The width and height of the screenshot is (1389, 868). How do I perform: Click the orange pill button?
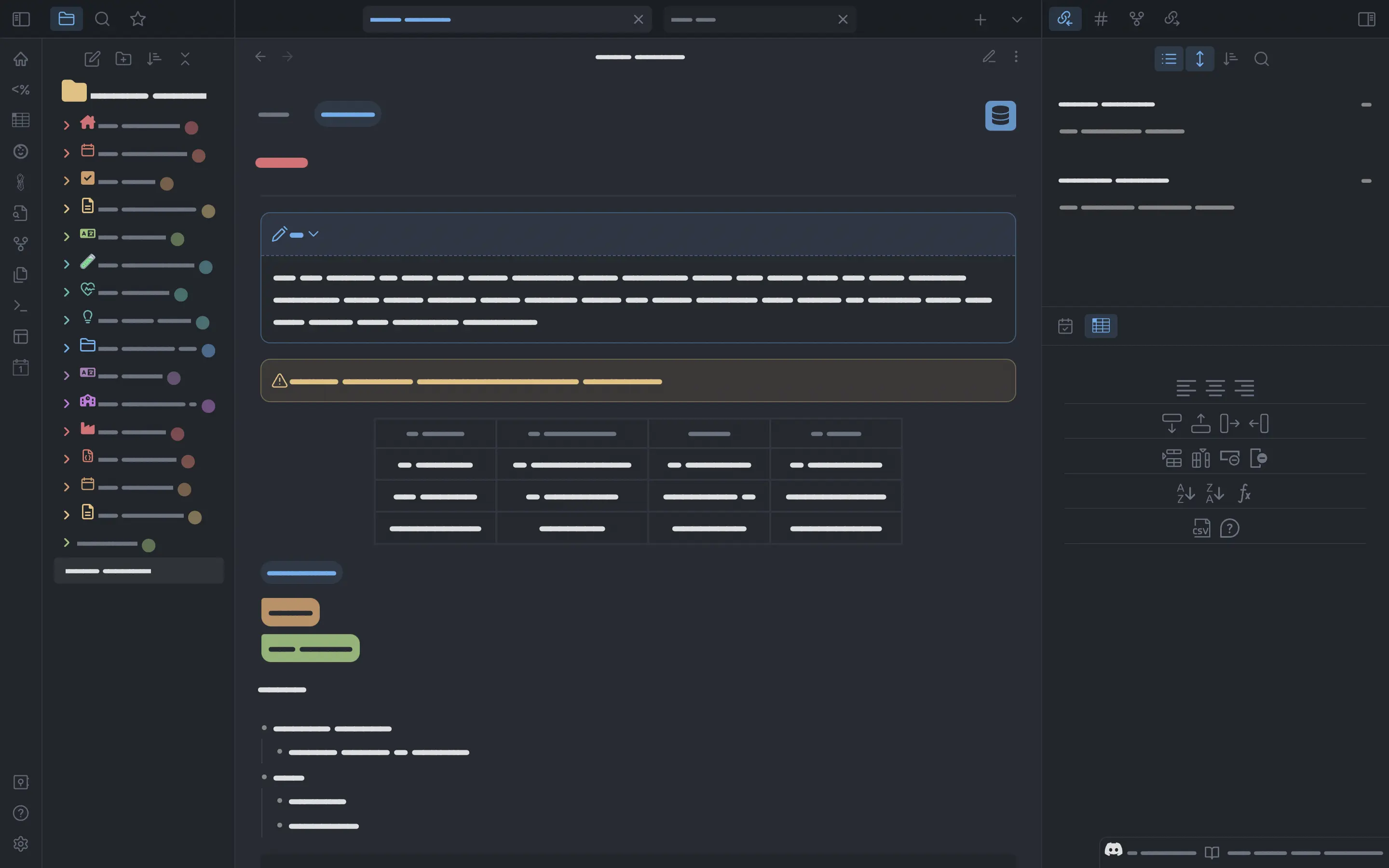point(290,612)
